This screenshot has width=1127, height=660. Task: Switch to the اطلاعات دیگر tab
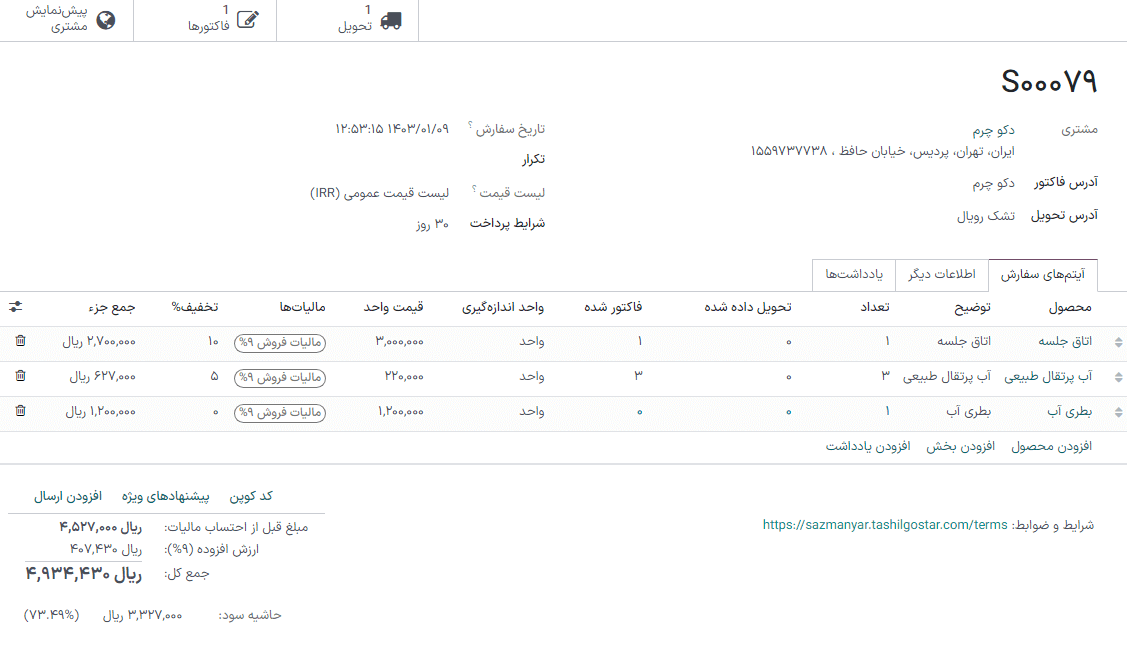(940, 274)
